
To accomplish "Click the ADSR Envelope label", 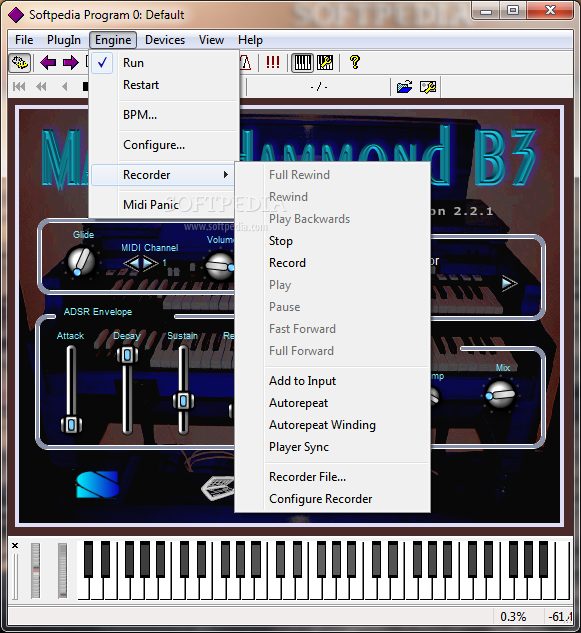I will point(98,312).
